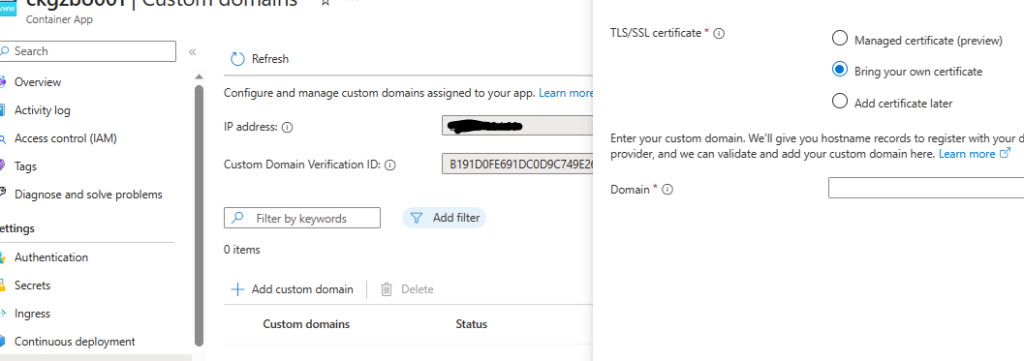Collapse the sidebar using the double chevron
Viewport: 1024px width, 361px height.
pyautogui.click(x=193, y=52)
